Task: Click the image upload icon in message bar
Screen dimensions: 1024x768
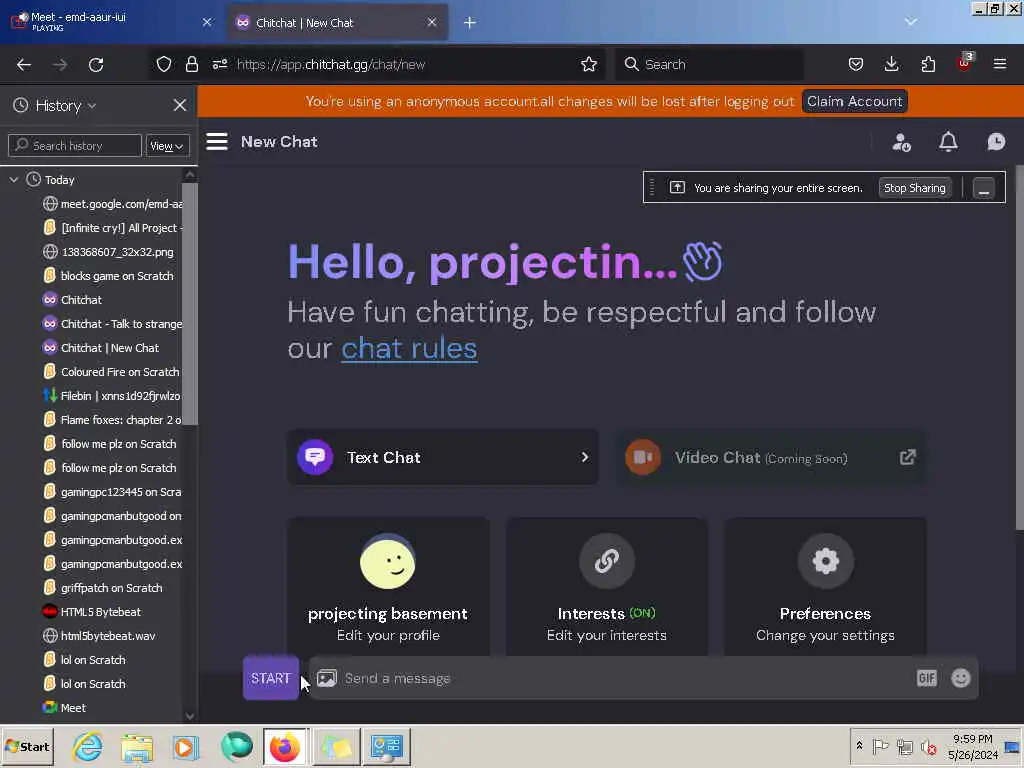Action: coord(327,678)
